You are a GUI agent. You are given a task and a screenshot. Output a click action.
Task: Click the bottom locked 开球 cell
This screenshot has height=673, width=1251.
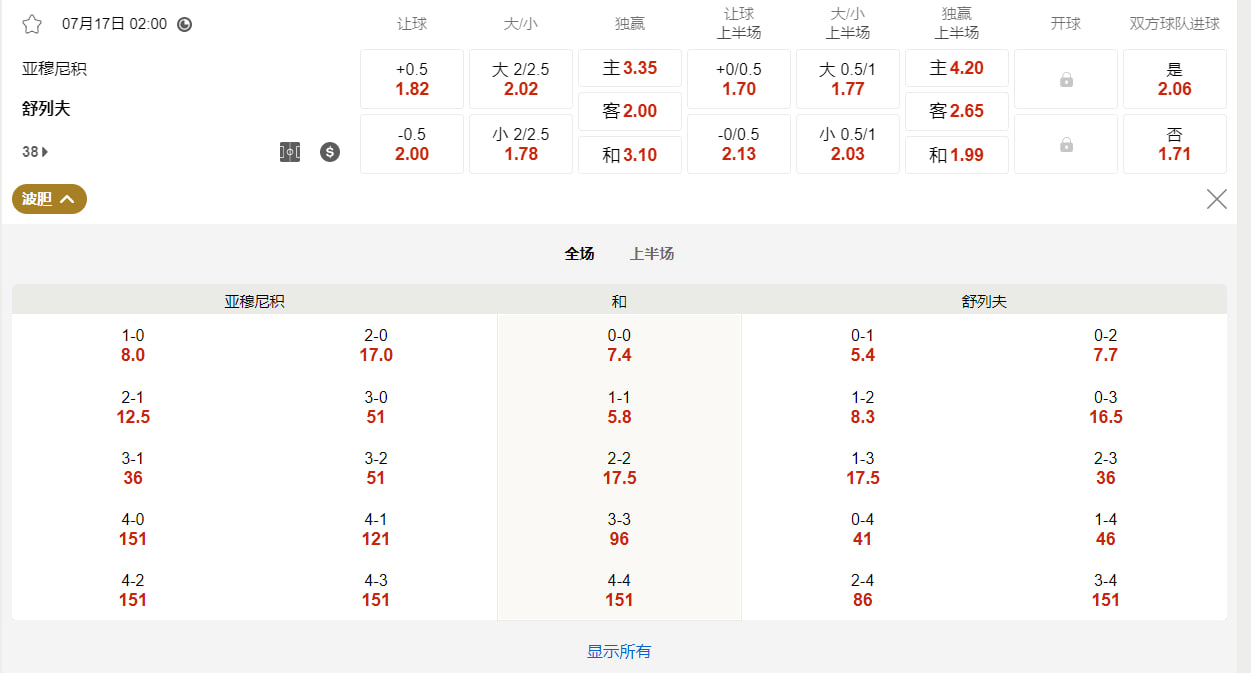[1066, 144]
